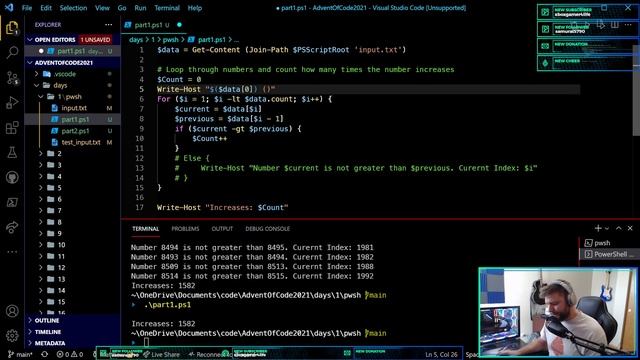This screenshot has width=640, height=360.
Task: Open the GitHub view in activity bar
Action: [x=12, y=177]
